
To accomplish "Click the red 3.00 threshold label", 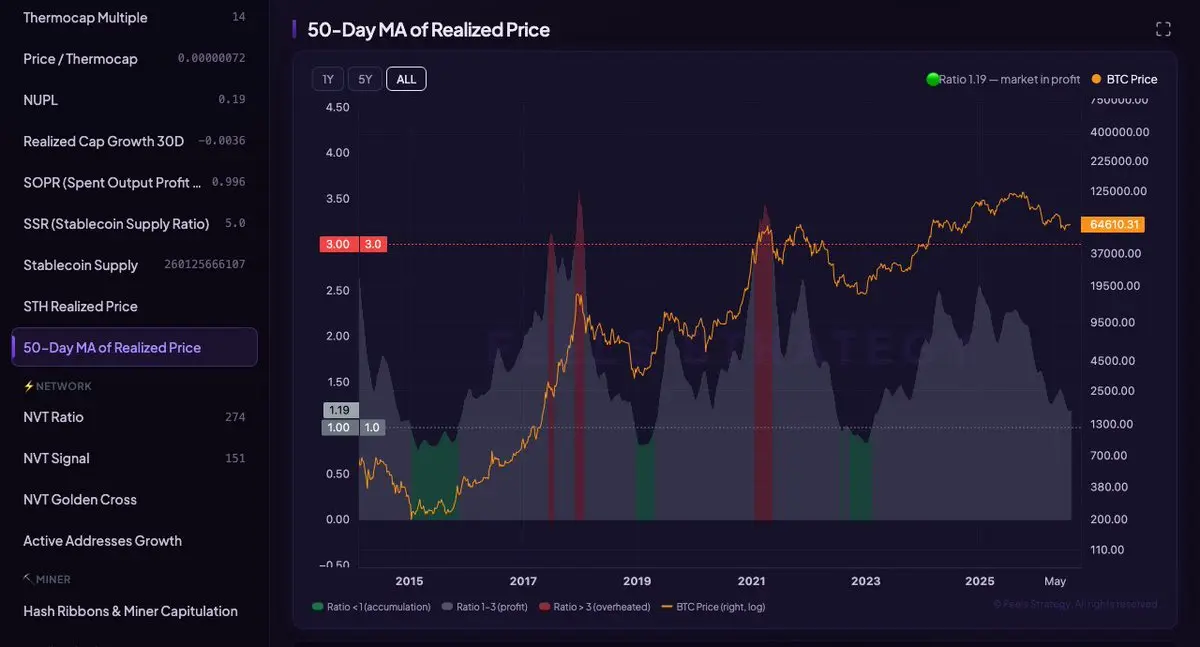I will (x=338, y=244).
